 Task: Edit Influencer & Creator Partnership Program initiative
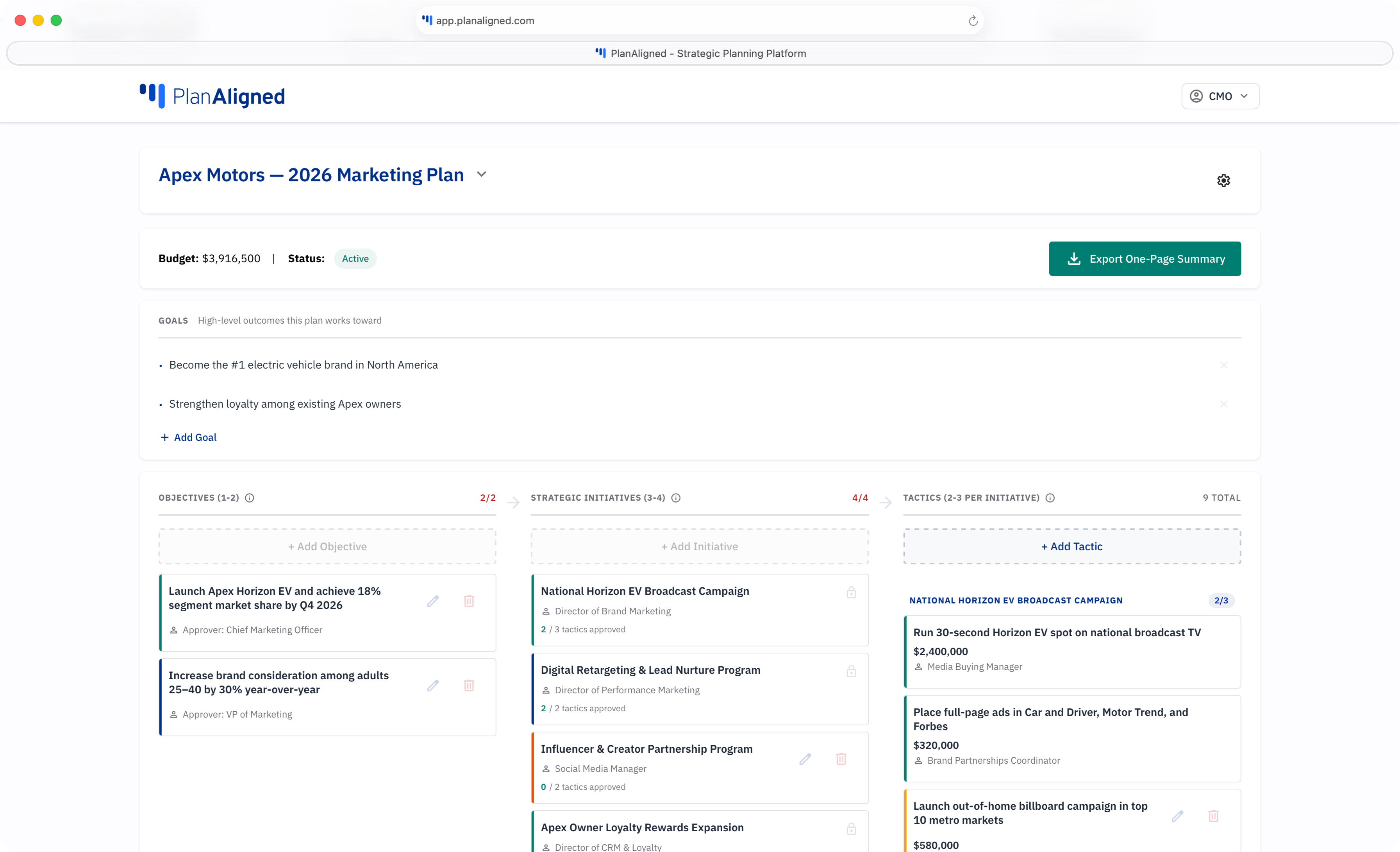point(805,759)
